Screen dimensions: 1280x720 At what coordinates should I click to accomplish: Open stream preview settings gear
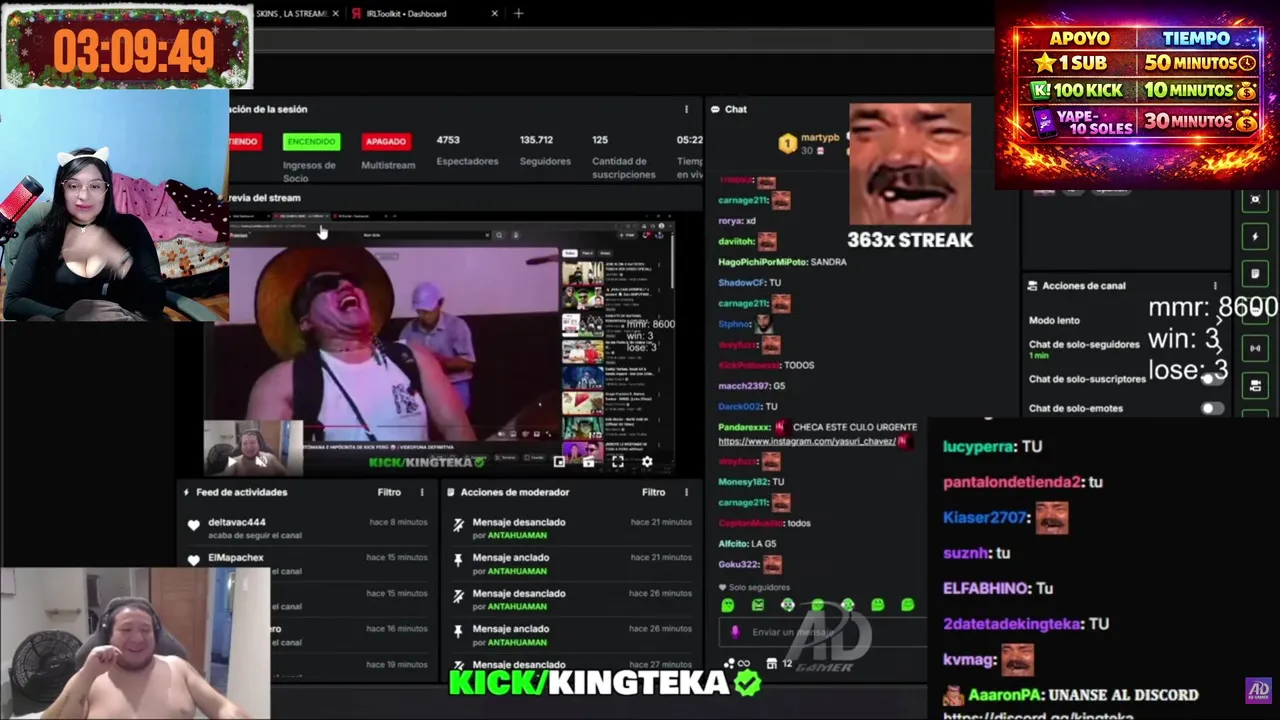[647, 462]
